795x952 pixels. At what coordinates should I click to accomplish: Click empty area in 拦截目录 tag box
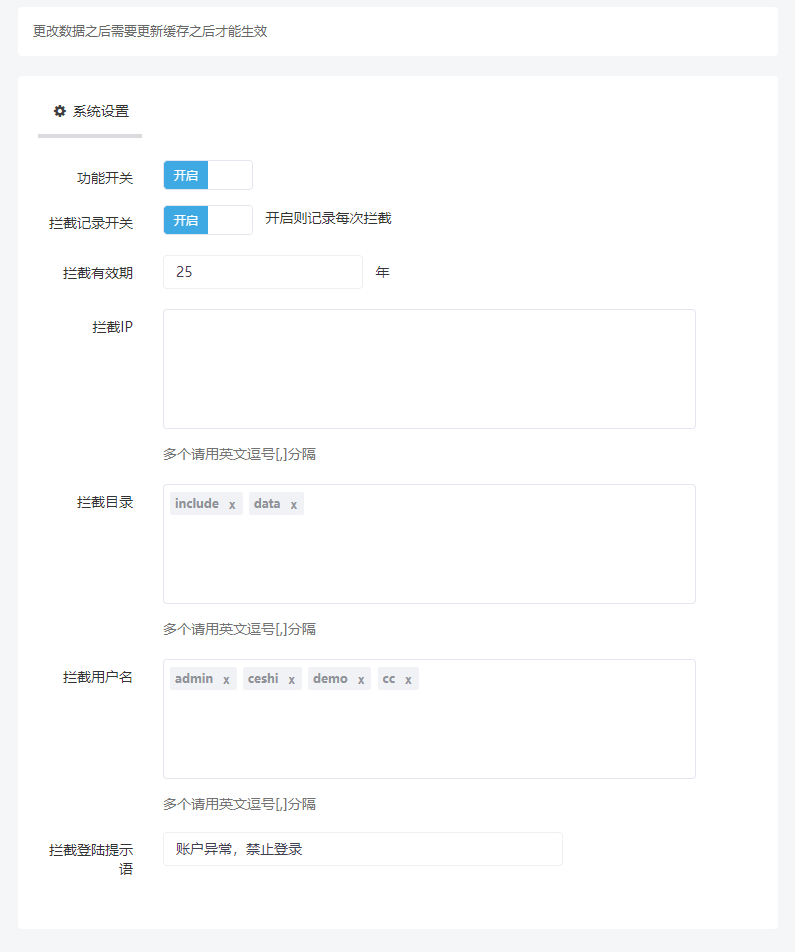[x=429, y=560]
